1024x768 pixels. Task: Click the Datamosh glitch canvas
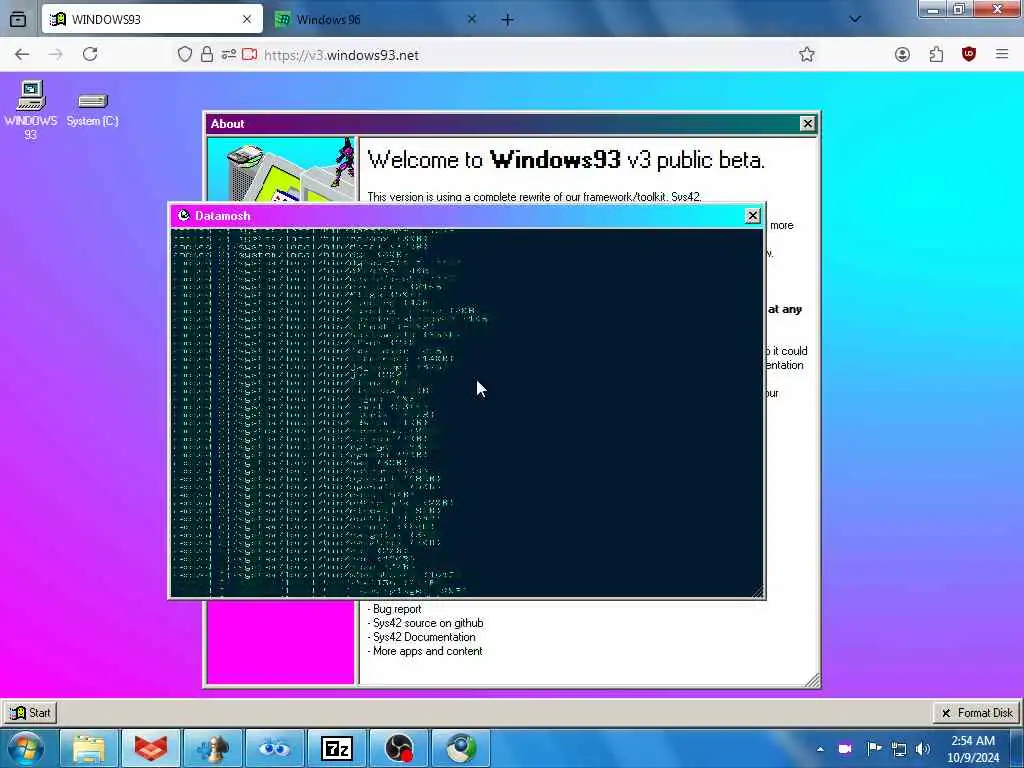tap(466, 412)
